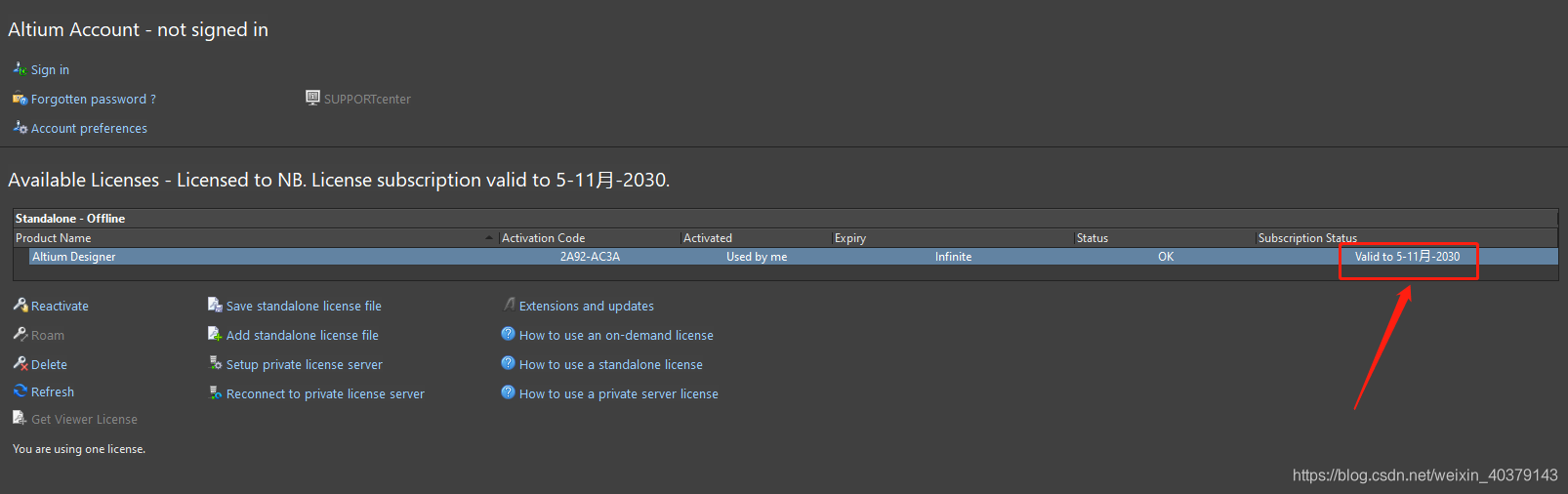Click the Subscription Status column header

1406,238
